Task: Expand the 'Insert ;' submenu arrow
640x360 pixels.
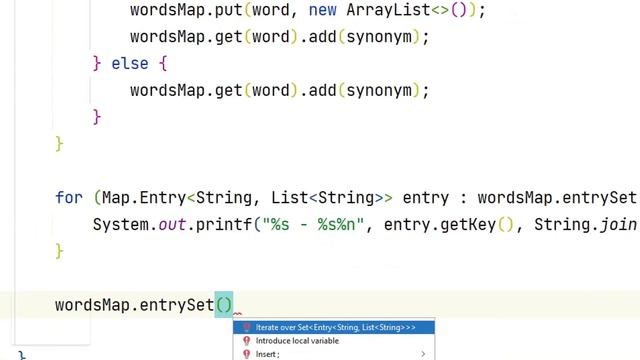Action: [423, 354]
